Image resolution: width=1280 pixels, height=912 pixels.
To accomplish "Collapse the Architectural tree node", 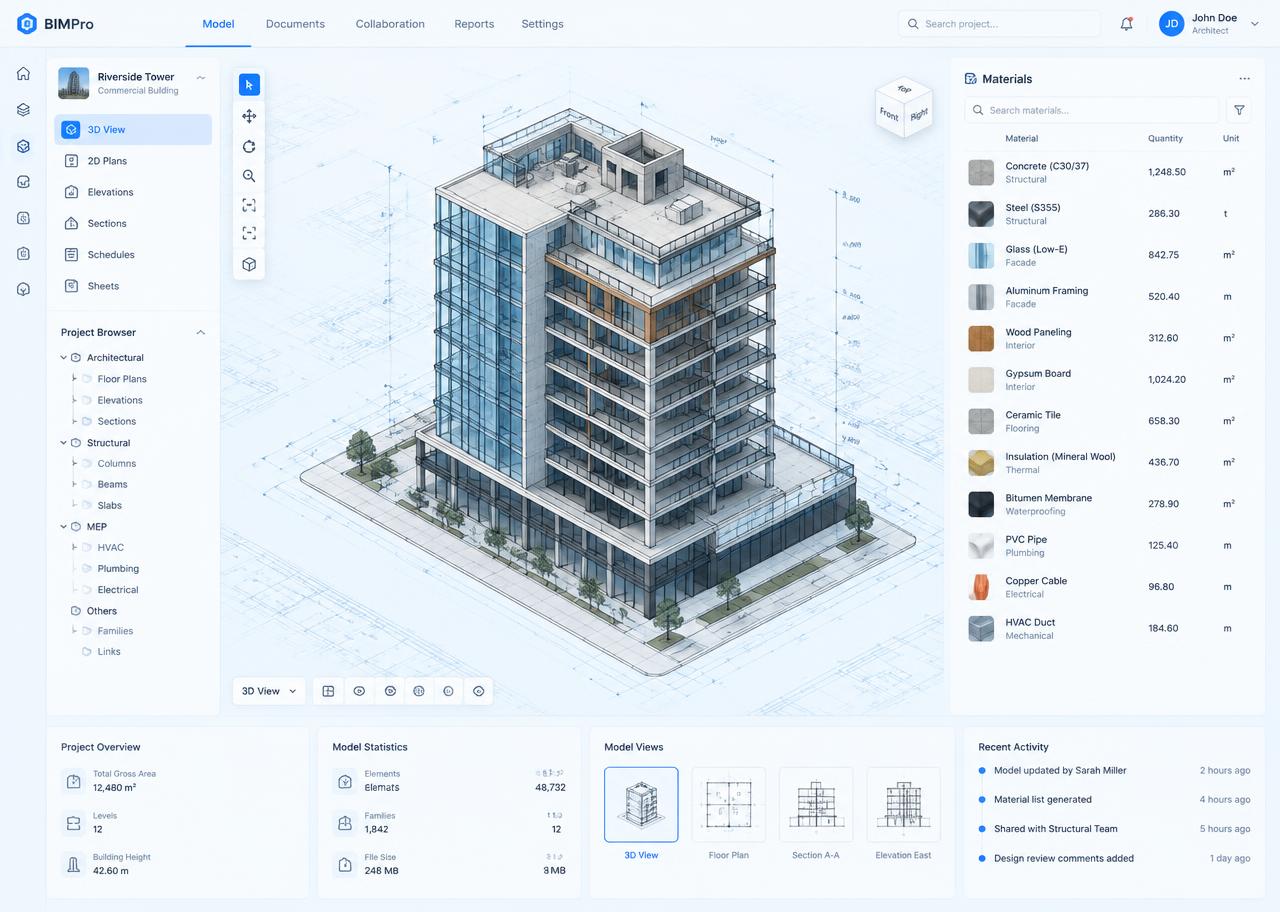I will 64,358.
